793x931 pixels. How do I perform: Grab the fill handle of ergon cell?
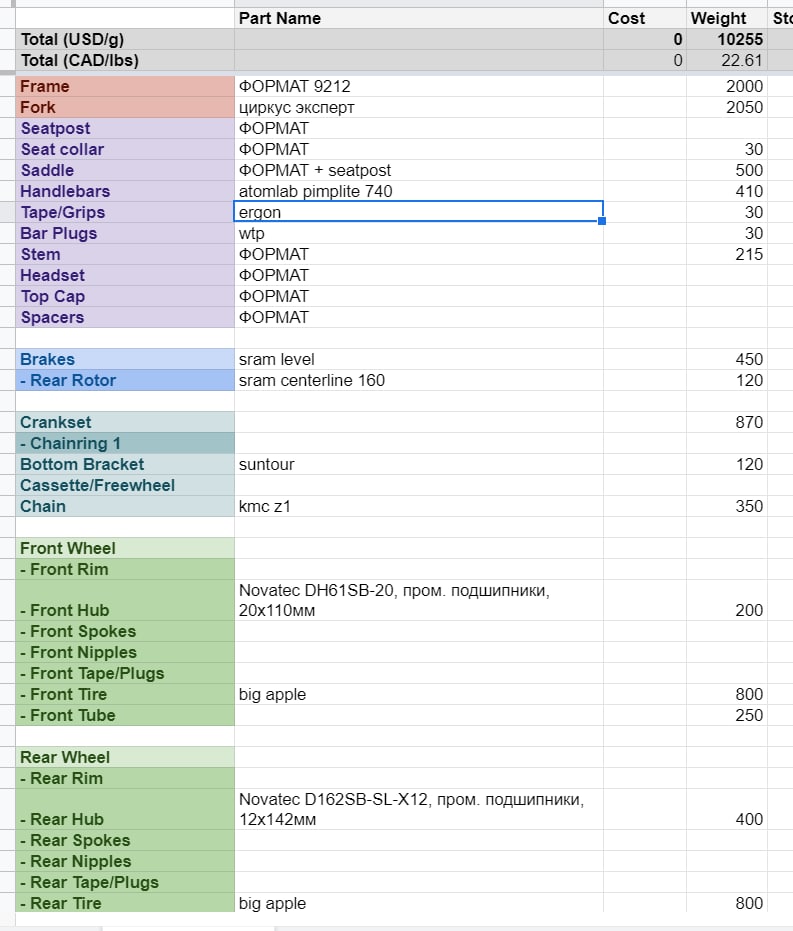[602, 221]
